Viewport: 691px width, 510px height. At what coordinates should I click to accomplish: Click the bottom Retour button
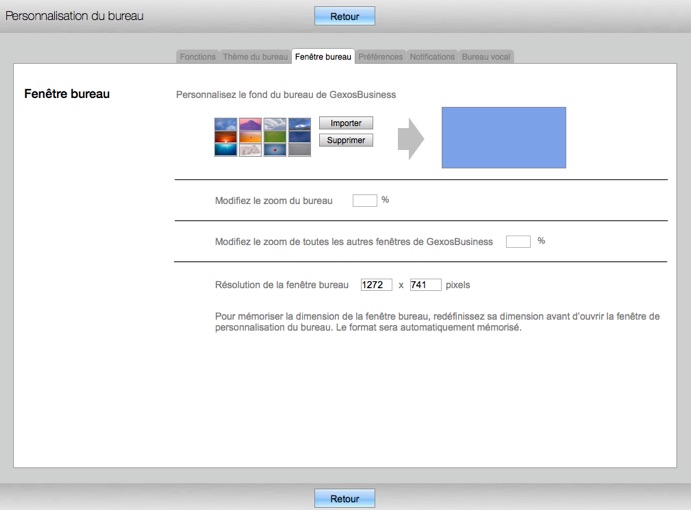click(345, 499)
